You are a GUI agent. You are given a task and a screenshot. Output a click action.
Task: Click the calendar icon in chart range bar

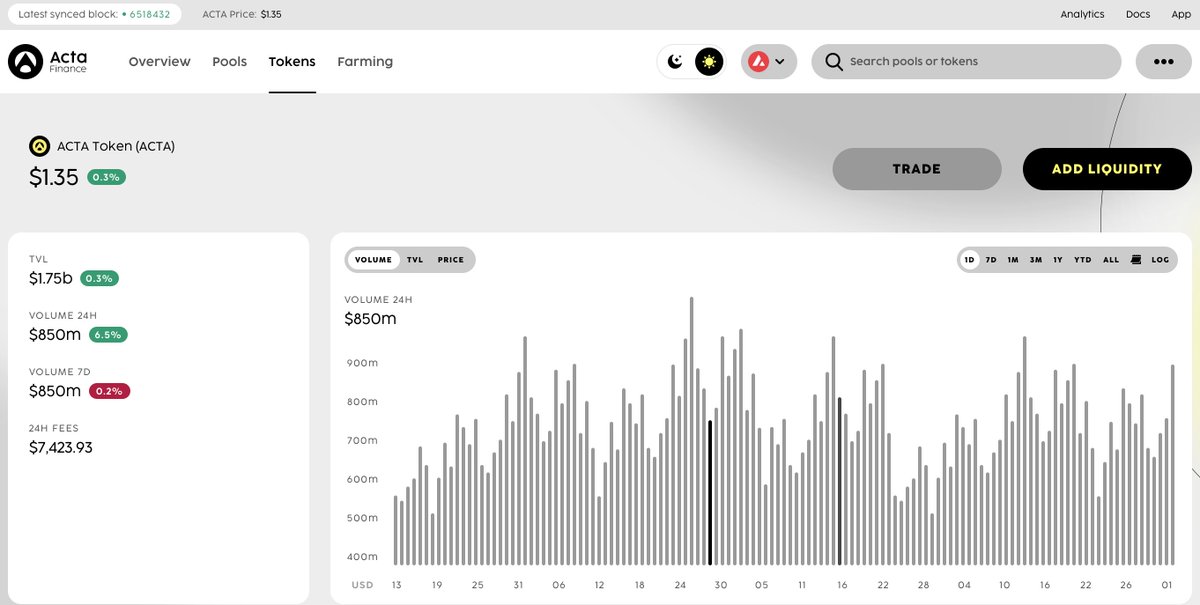(1136, 260)
